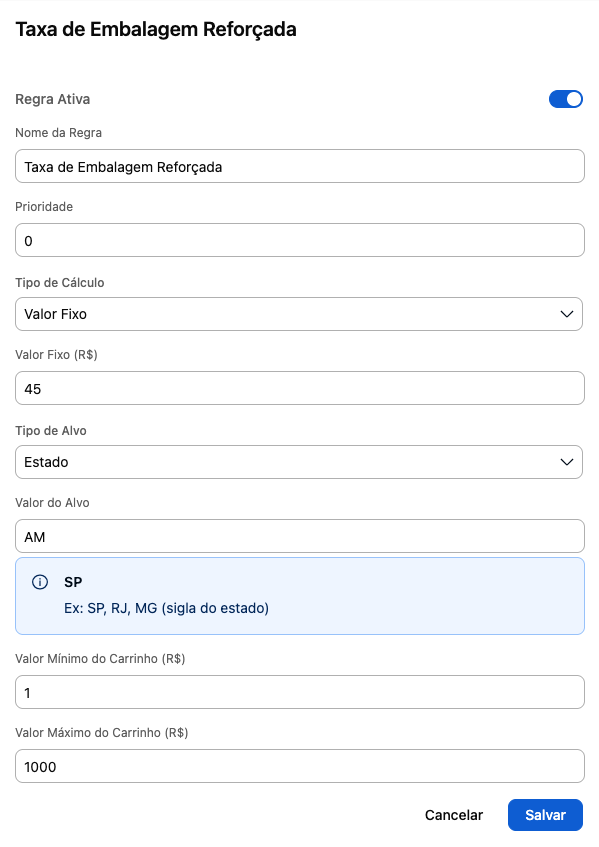This screenshot has width=599, height=847.
Task: Click the Valor Mínimo do Carrinho field
Action: tap(300, 692)
